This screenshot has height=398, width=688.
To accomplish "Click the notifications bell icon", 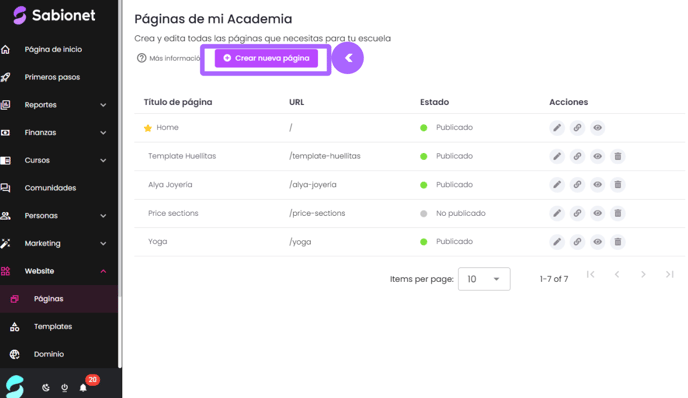I will [83, 387].
